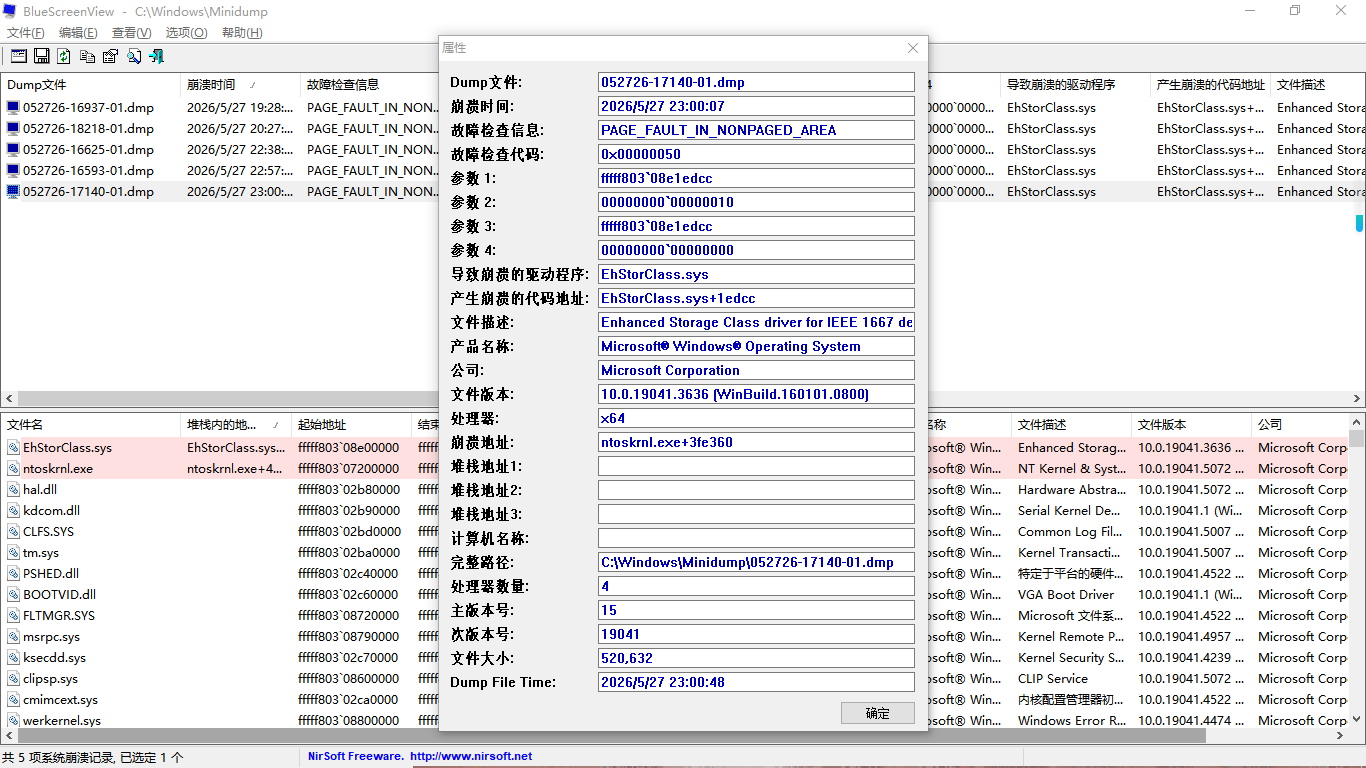Sort crashes by the 崩溃时间 column header
1366x768 pixels.
tap(240, 85)
